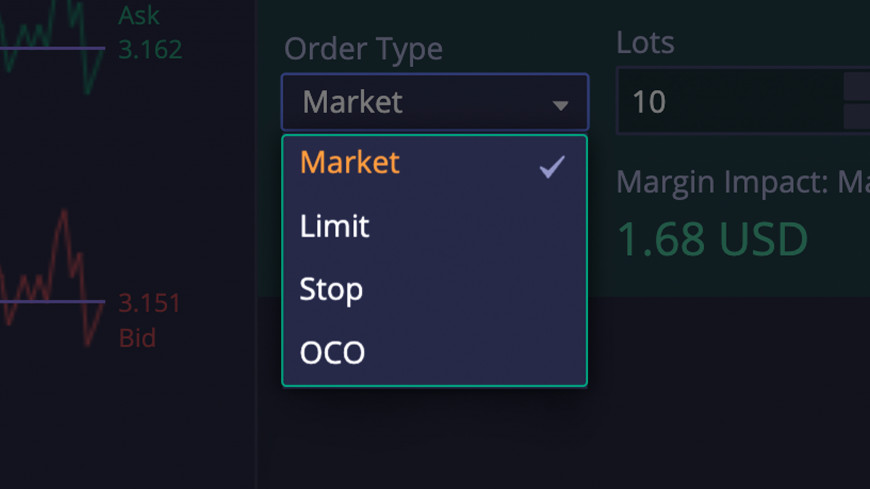Viewport: 870px width, 489px height.
Task: Click the green Ask label on chart
Action: pos(139,15)
